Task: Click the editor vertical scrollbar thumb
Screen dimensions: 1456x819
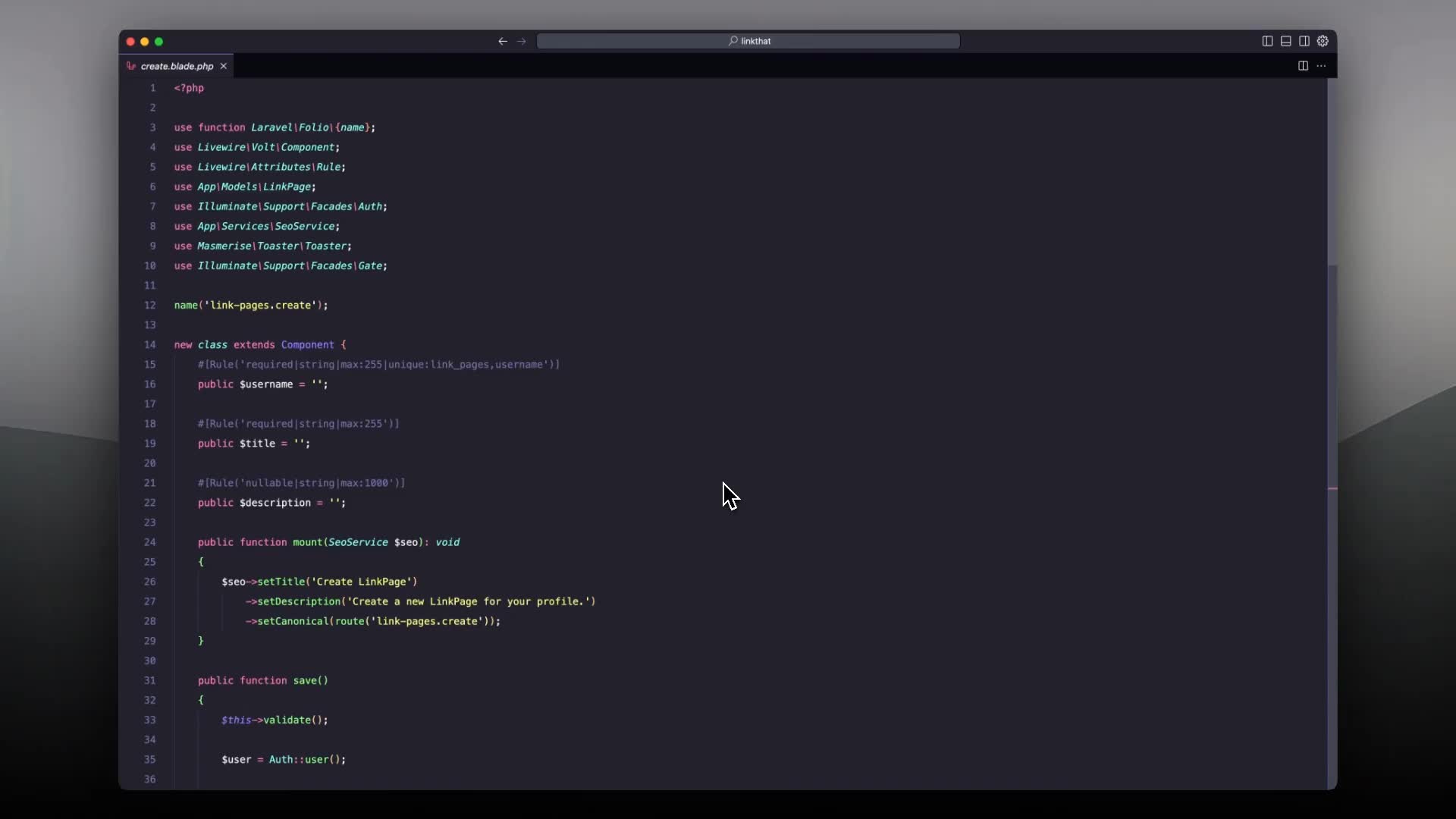Action: 1332,171
